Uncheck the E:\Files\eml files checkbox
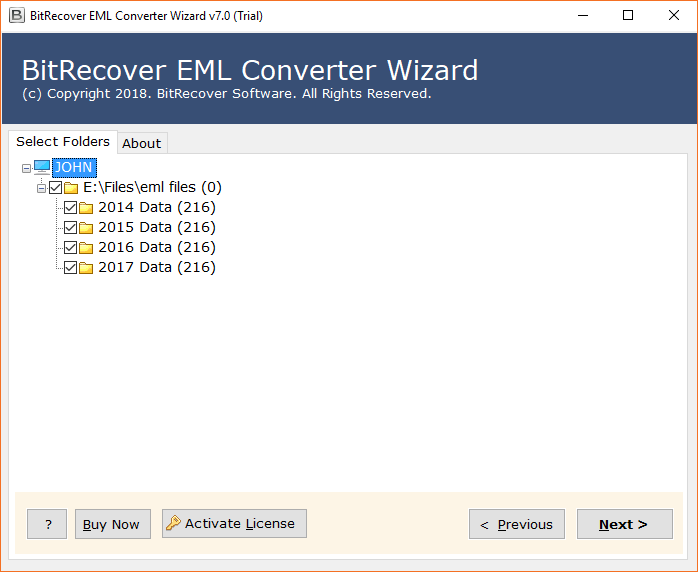698x572 pixels. [55, 188]
